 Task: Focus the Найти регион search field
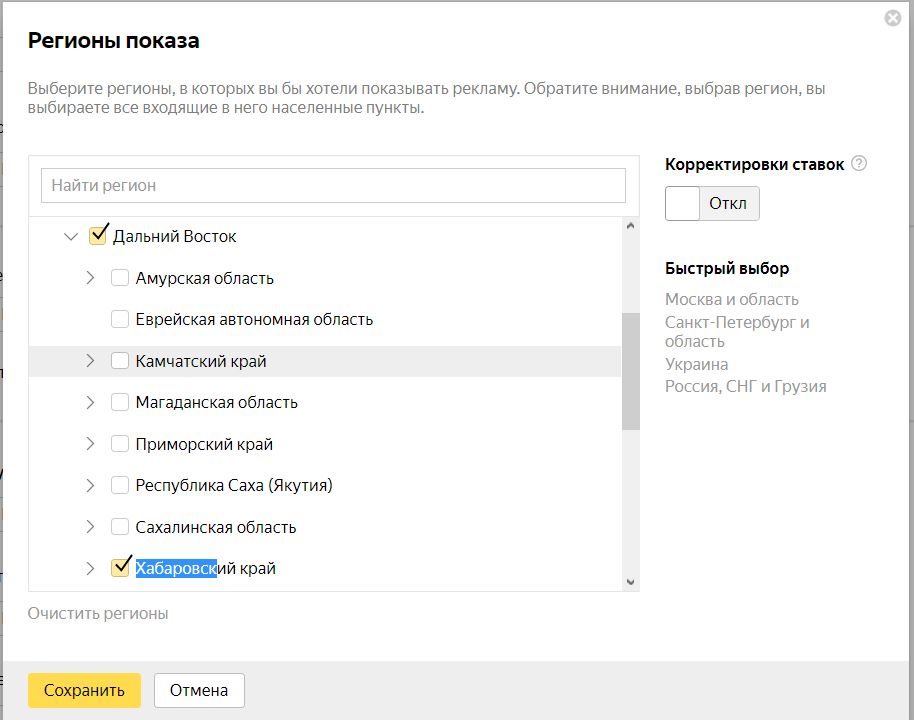click(x=333, y=185)
